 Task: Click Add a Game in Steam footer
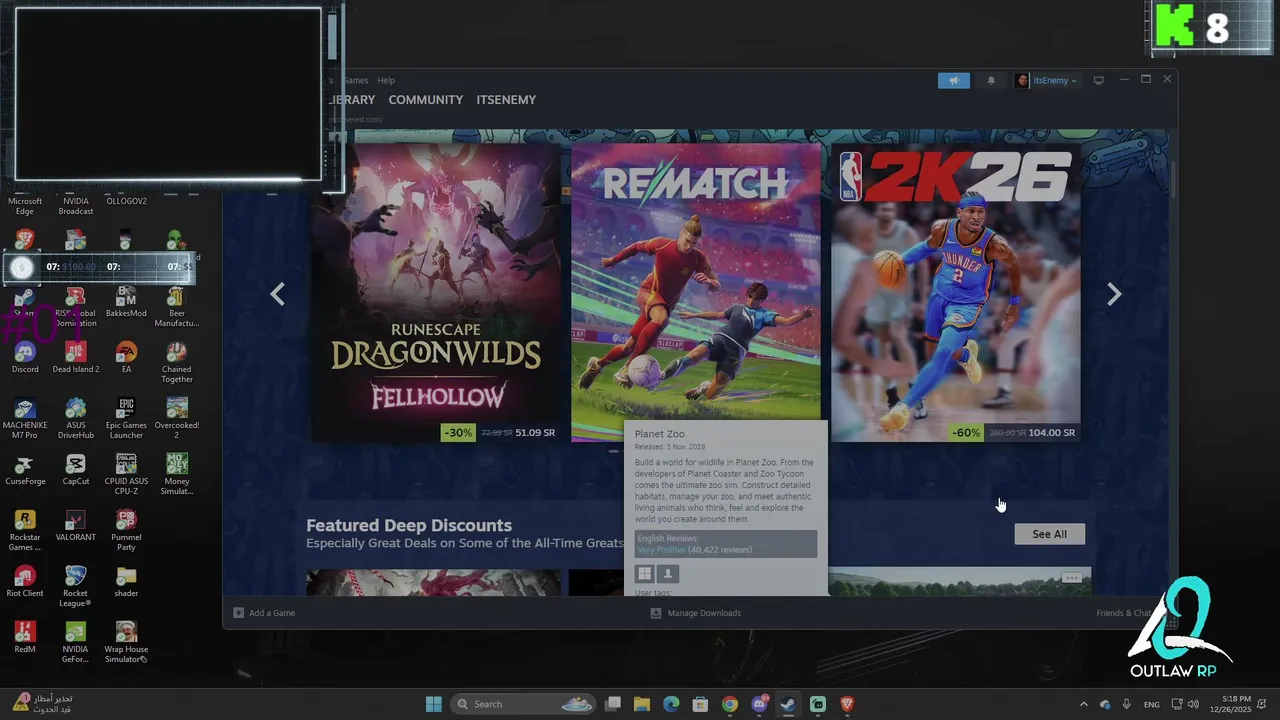tap(264, 613)
